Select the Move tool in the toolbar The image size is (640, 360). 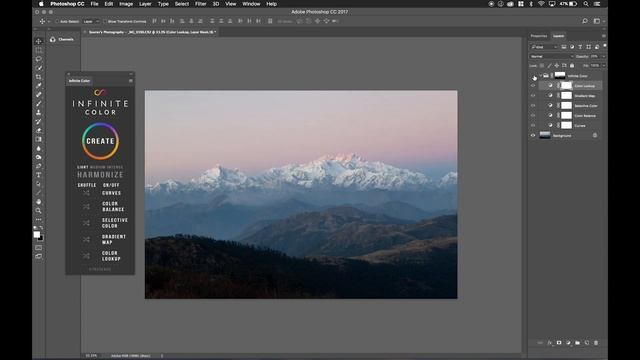coord(39,41)
